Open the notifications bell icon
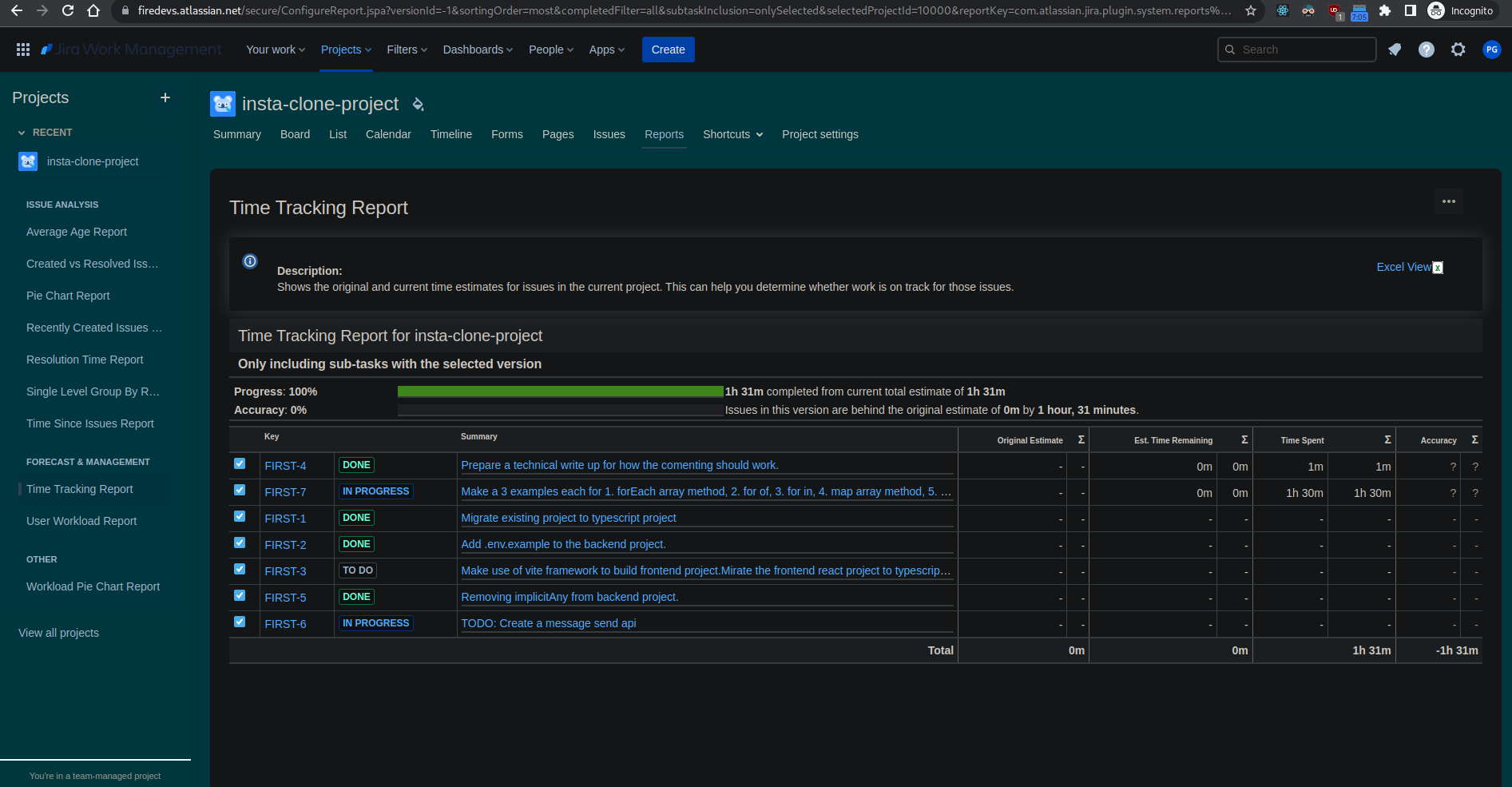The width and height of the screenshot is (1512, 787). [1395, 50]
